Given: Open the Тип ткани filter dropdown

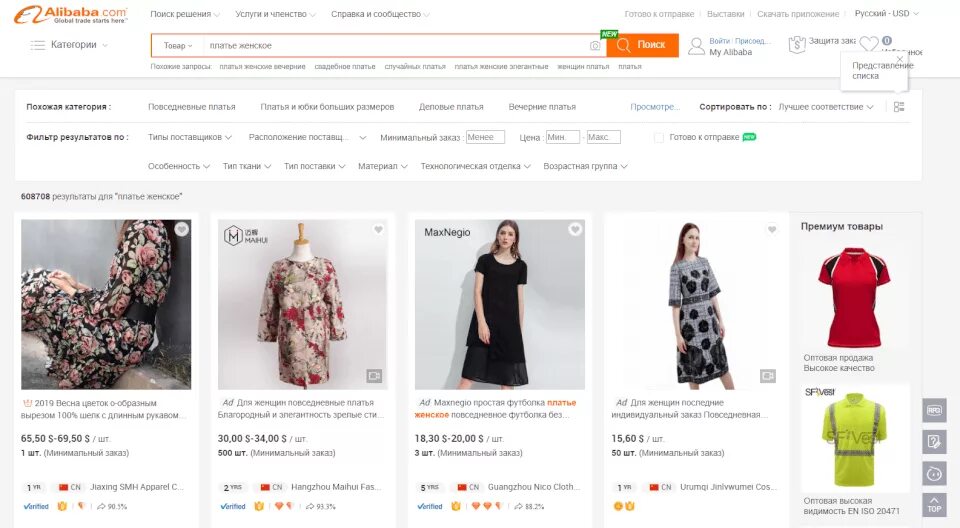Looking at the screenshot, I should click(x=247, y=166).
